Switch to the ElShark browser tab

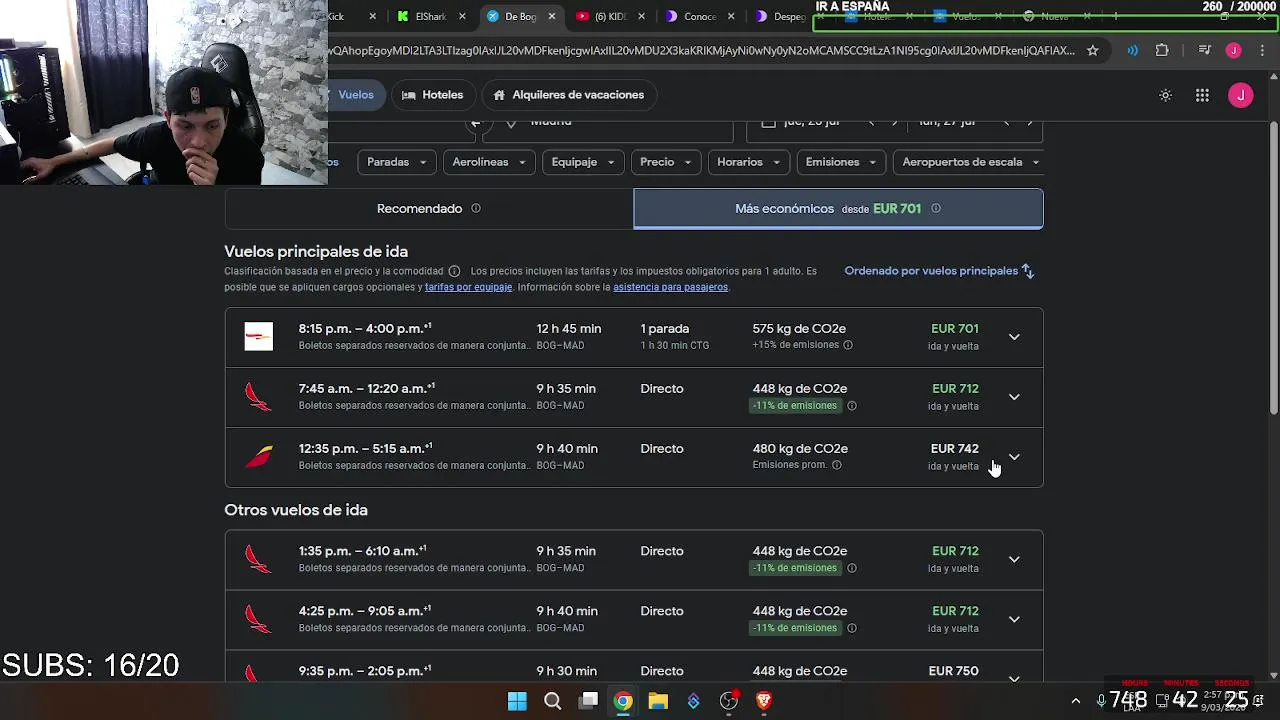430,16
